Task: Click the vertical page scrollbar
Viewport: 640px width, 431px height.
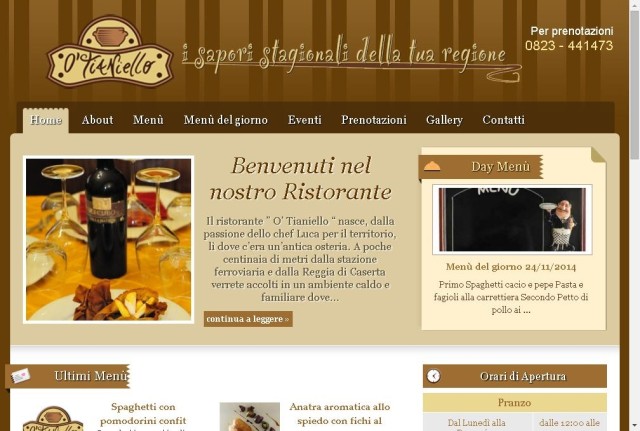Action: tap(634, 216)
